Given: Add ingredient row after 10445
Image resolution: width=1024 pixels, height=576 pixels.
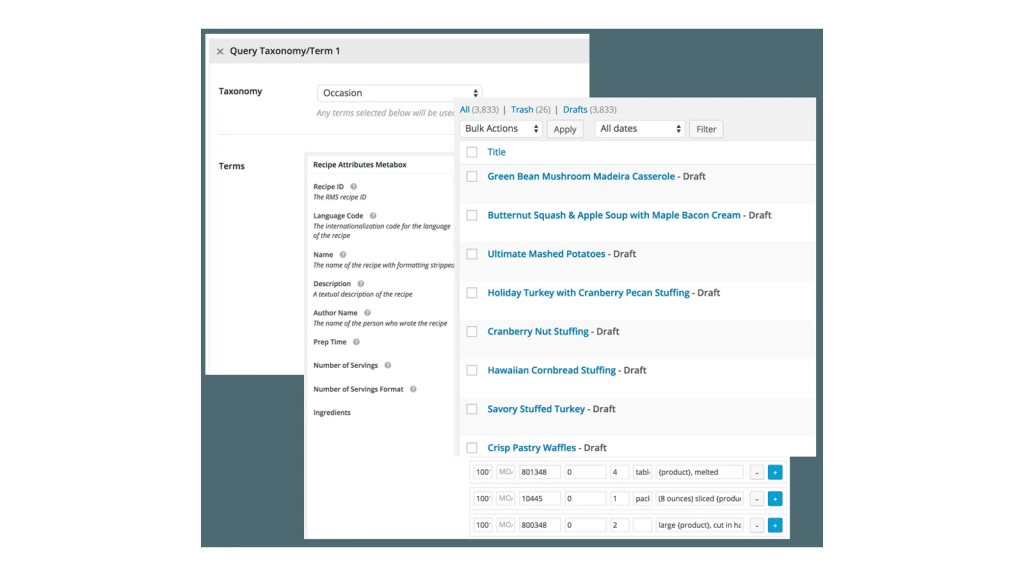Looking at the screenshot, I should (775, 499).
